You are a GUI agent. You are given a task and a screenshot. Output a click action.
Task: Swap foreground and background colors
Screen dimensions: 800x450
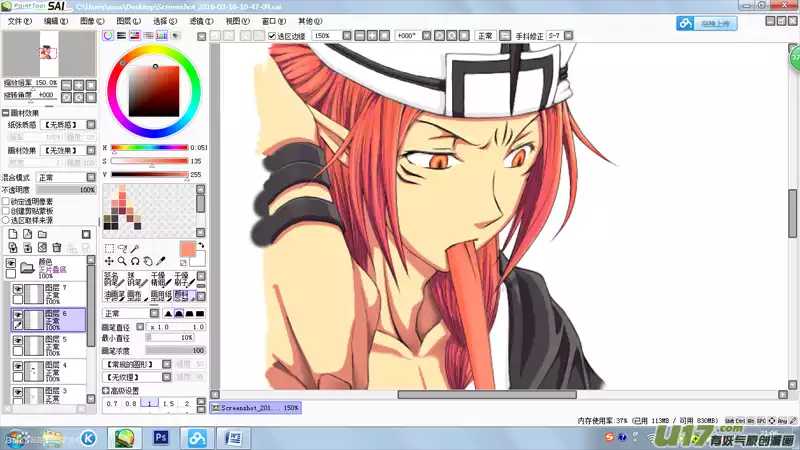coord(201,245)
